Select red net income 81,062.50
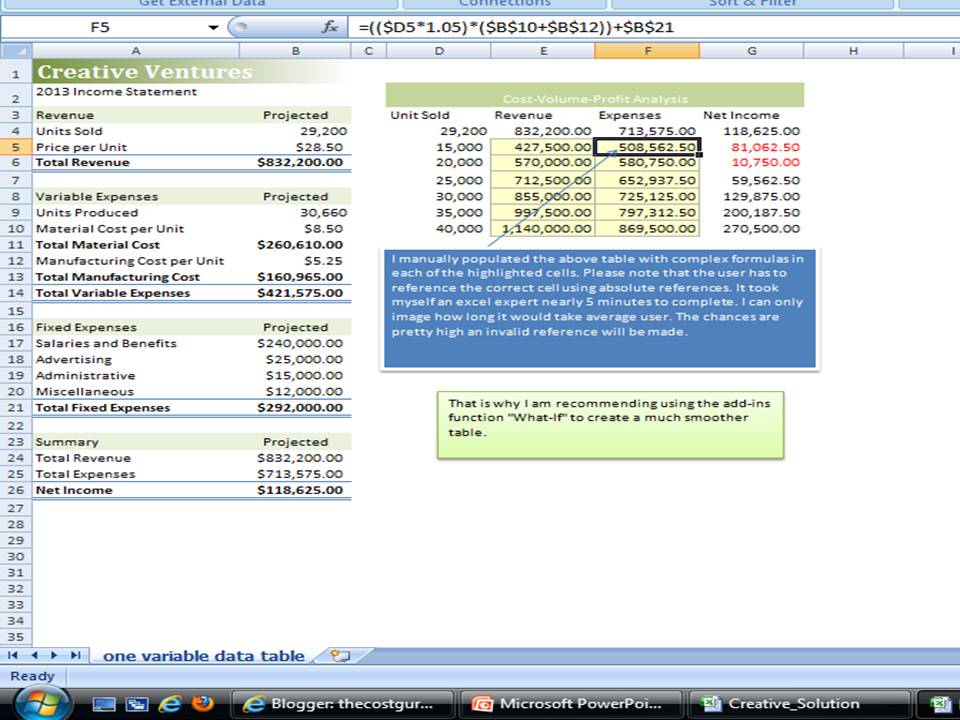960x720 pixels. pyautogui.click(x=751, y=147)
